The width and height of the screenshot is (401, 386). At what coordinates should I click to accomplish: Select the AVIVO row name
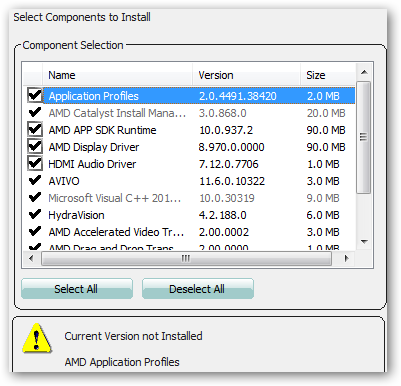[64, 181]
